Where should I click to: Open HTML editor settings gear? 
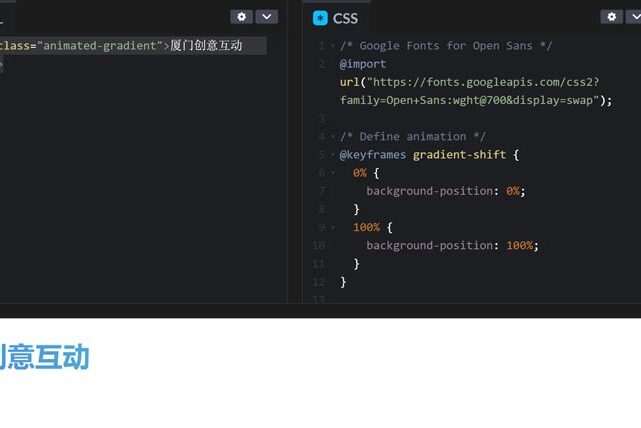point(241,17)
